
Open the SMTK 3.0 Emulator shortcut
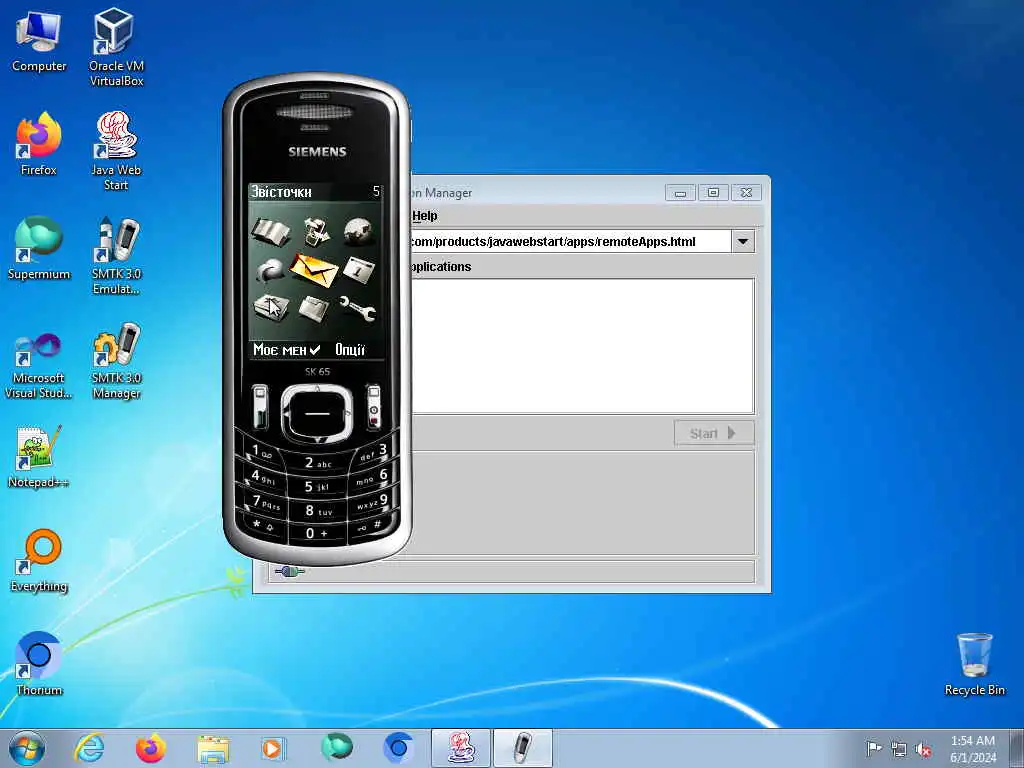coord(116,255)
